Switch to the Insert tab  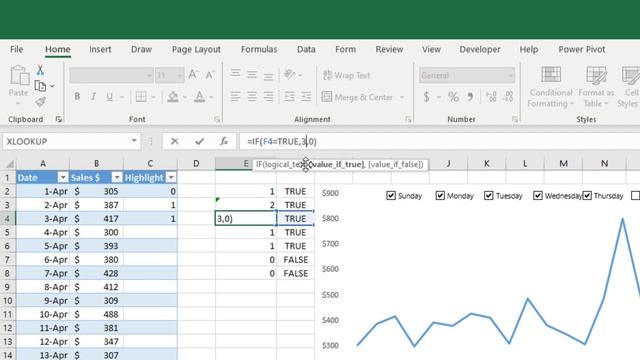(x=100, y=49)
